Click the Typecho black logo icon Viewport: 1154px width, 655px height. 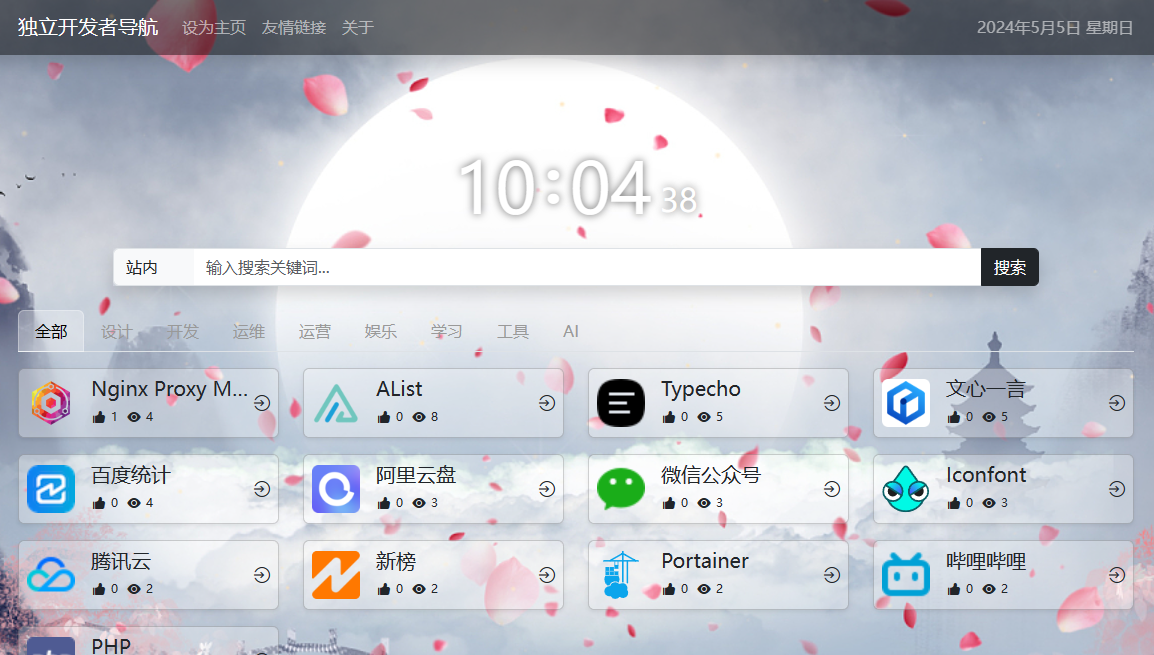(620, 403)
